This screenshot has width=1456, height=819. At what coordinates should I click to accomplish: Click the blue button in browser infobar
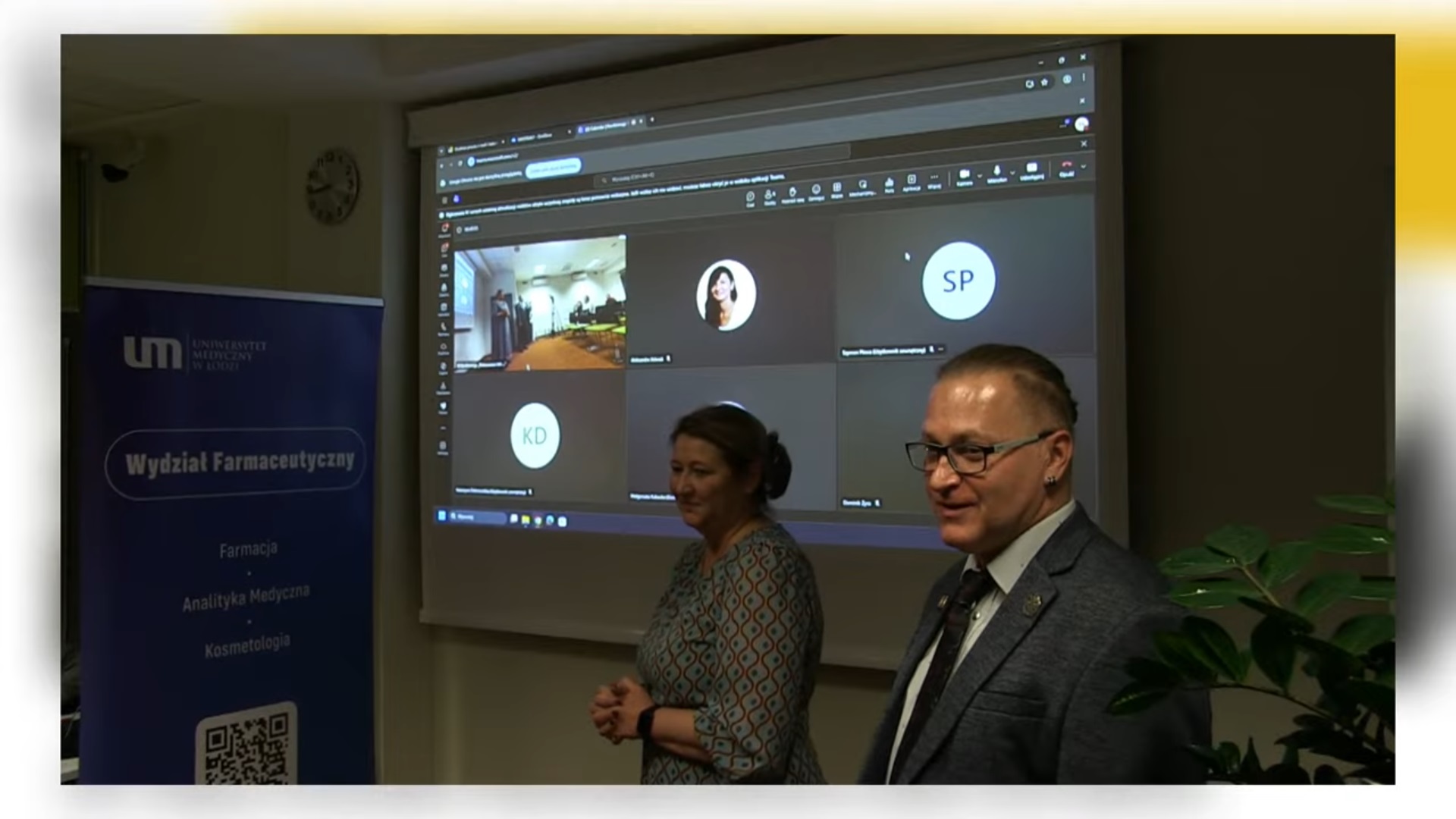[x=554, y=167]
